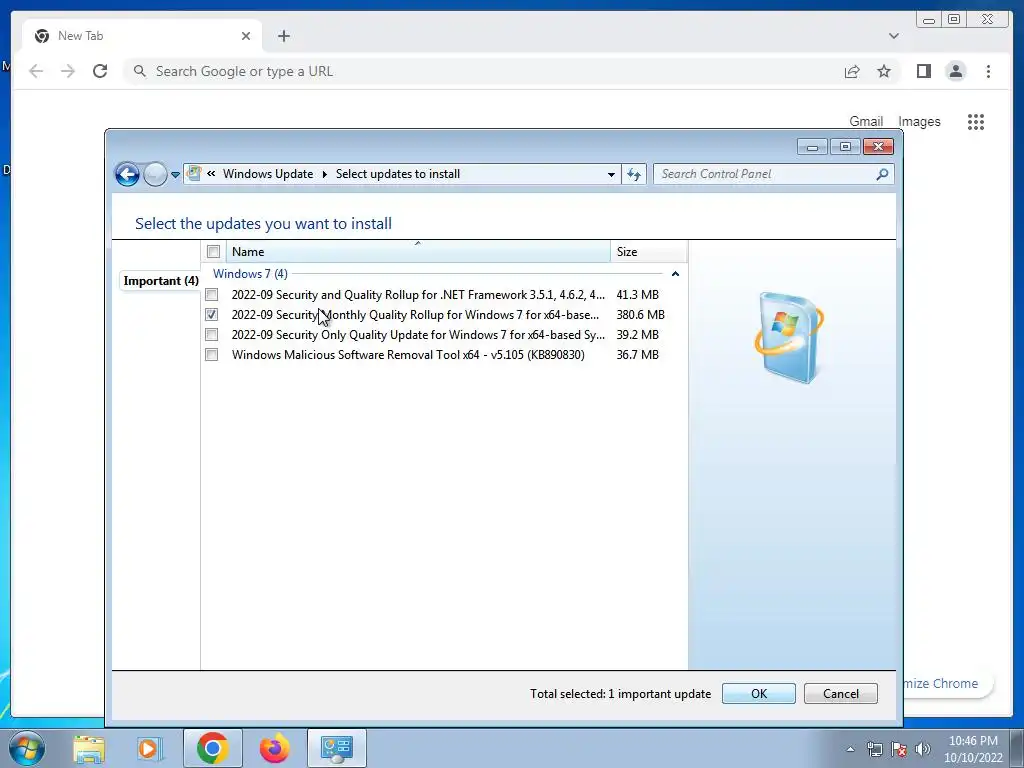
Task: Select the 39.2 MB size cell
Action: click(x=637, y=335)
